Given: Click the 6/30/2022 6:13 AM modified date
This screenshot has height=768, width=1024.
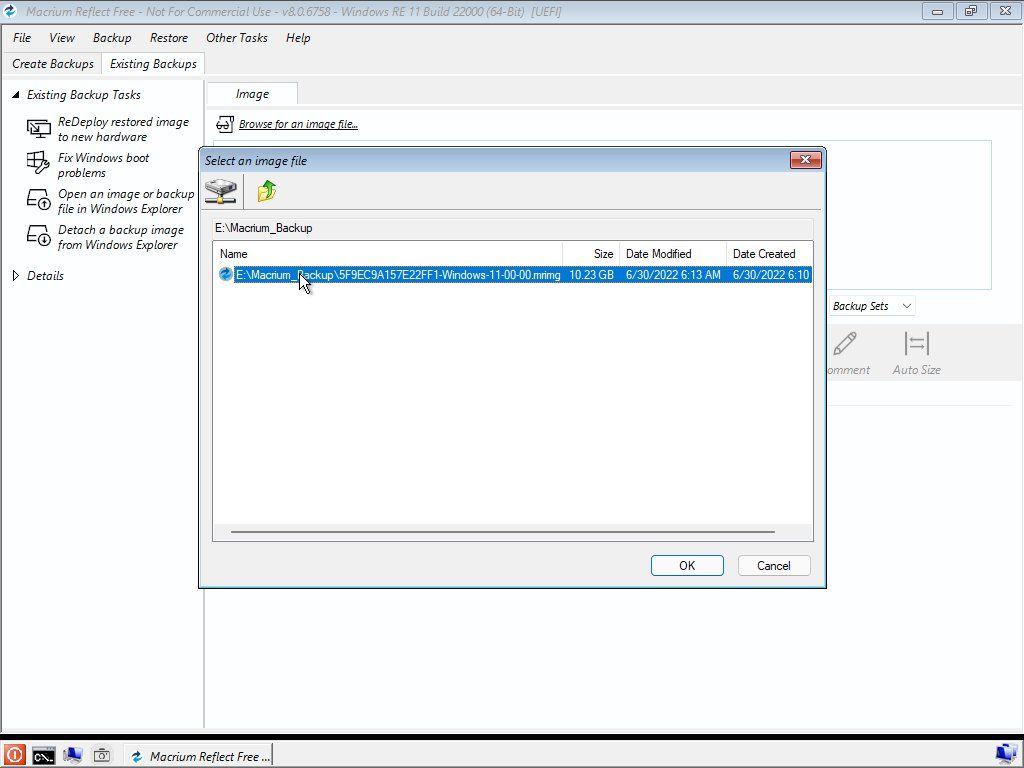Looking at the screenshot, I should pos(673,275).
